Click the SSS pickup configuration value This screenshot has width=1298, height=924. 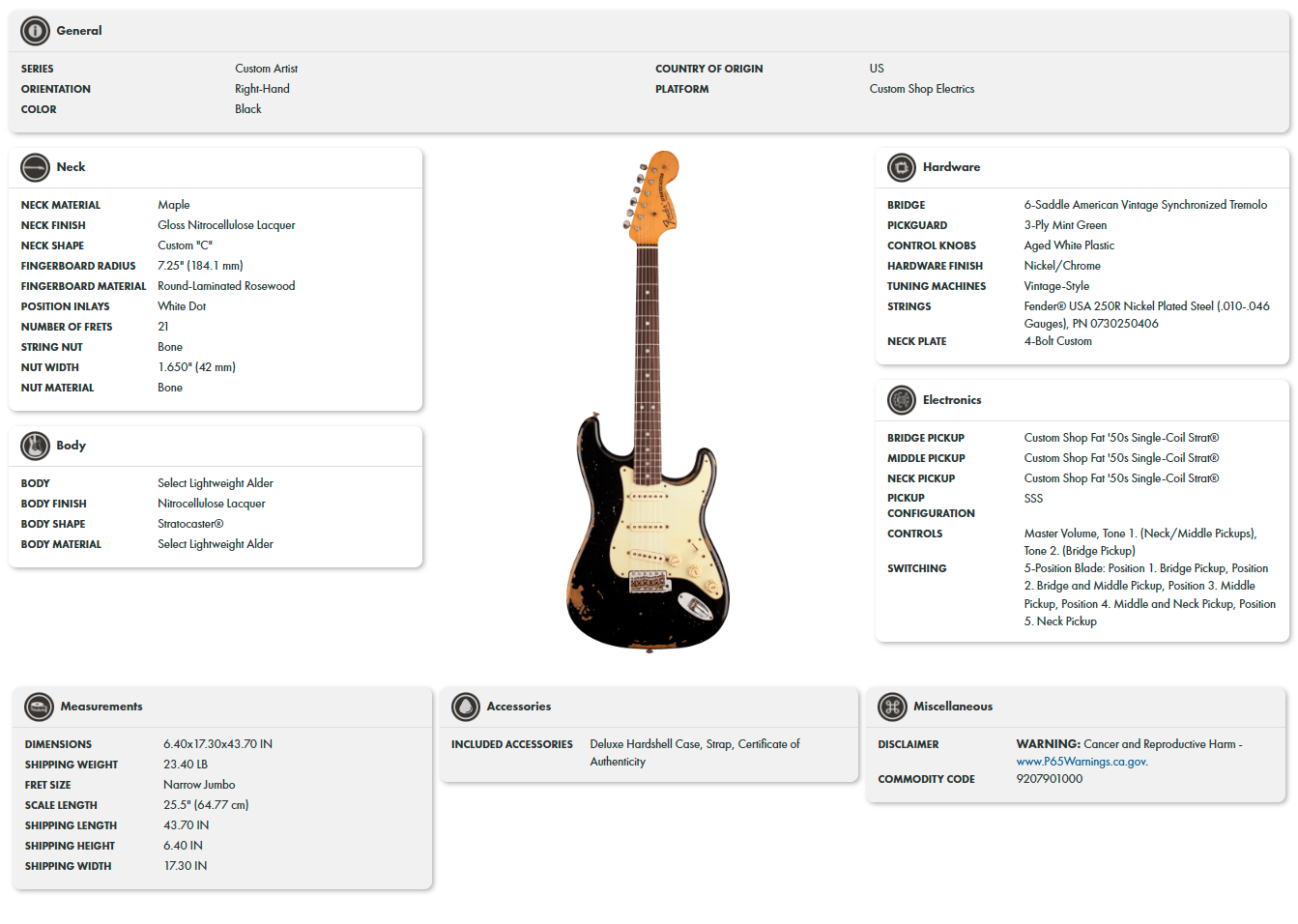(1033, 498)
